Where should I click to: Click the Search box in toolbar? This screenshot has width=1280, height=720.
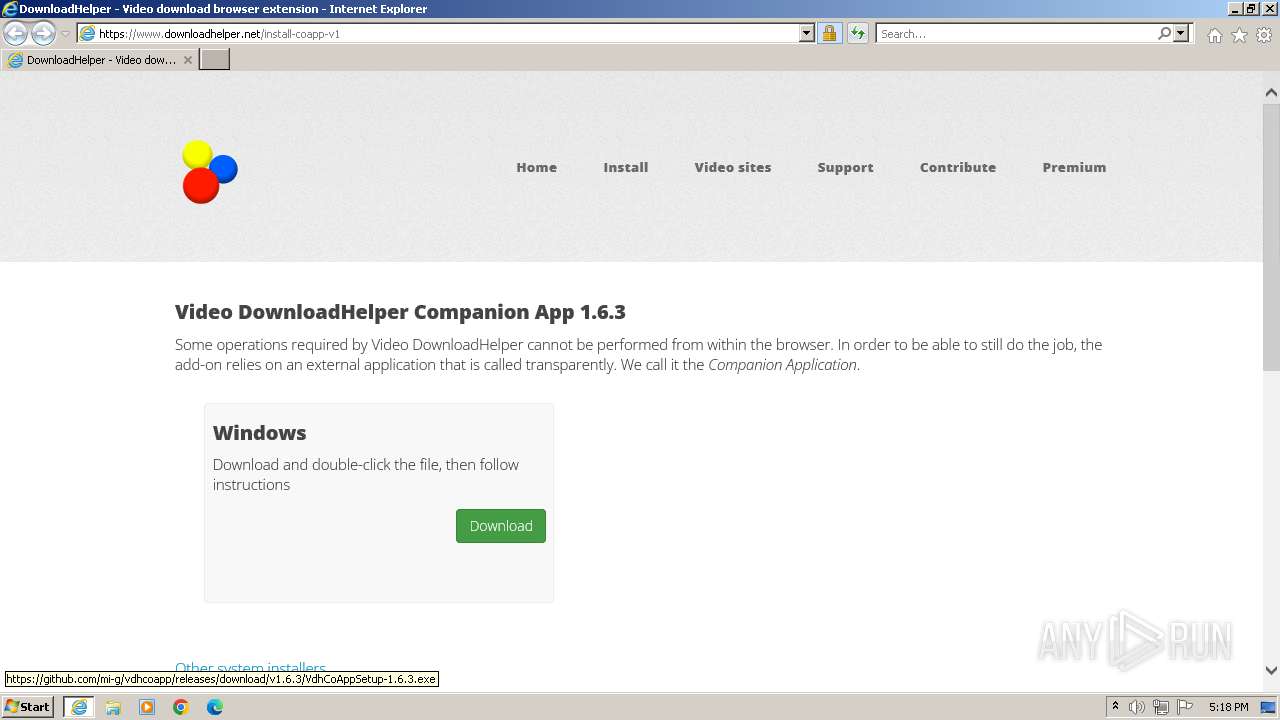coord(1015,33)
